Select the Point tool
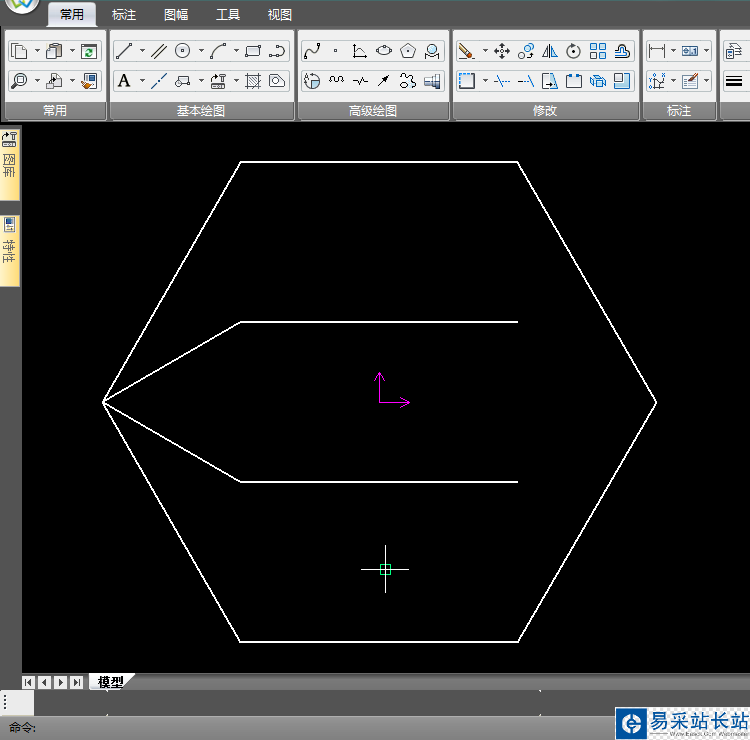 336,51
